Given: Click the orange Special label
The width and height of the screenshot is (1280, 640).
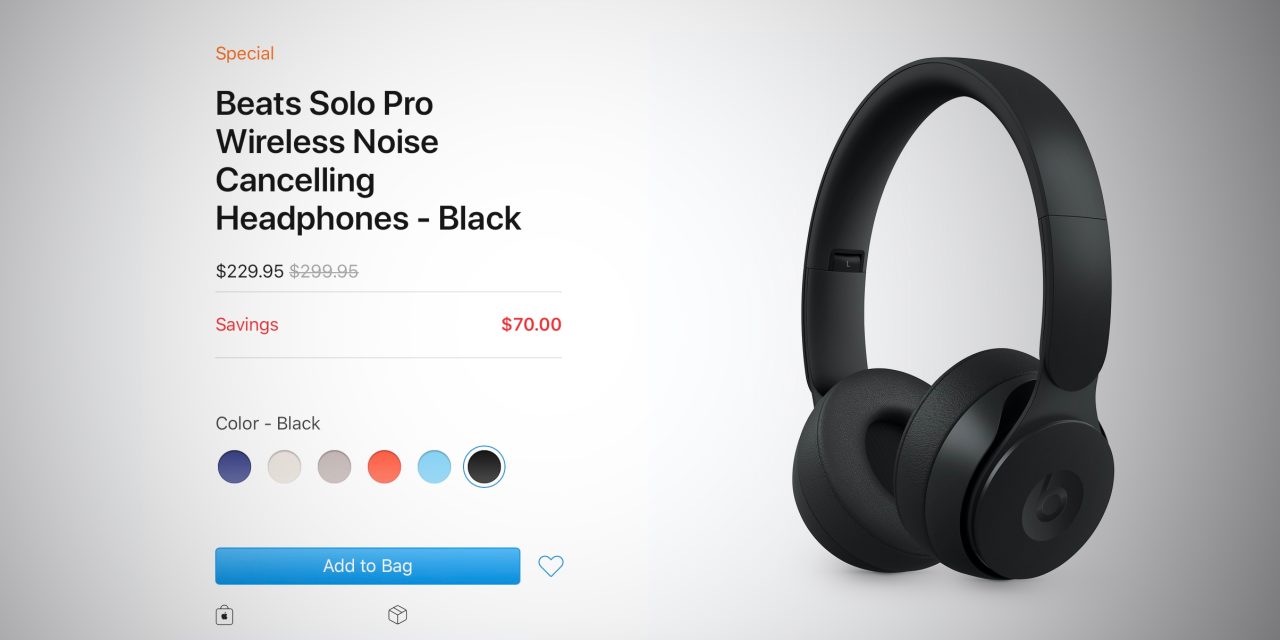Looking at the screenshot, I should click(245, 53).
